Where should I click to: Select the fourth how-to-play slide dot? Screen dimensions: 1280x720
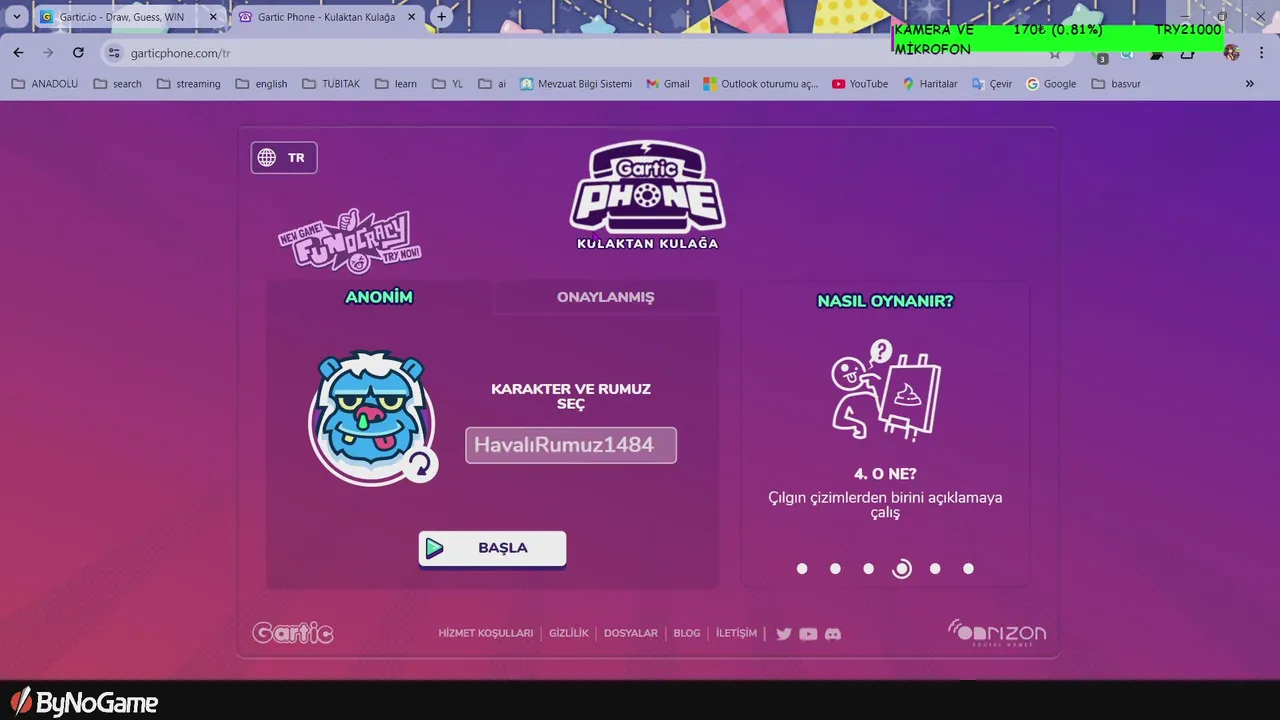pyautogui.click(x=902, y=569)
